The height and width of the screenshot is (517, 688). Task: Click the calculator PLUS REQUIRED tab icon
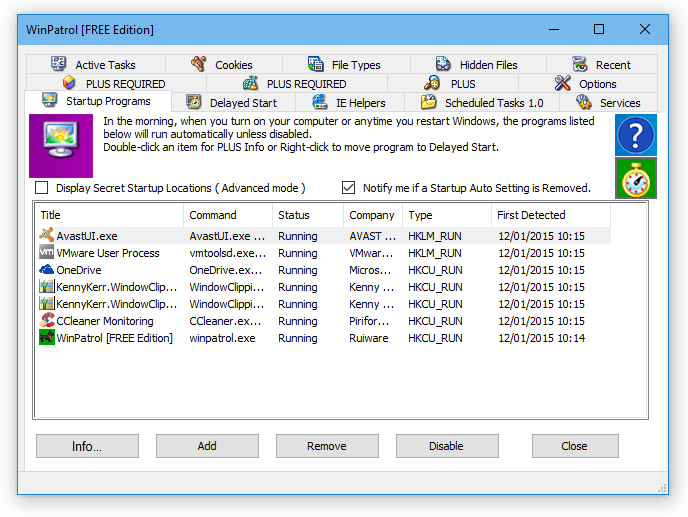pos(250,83)
